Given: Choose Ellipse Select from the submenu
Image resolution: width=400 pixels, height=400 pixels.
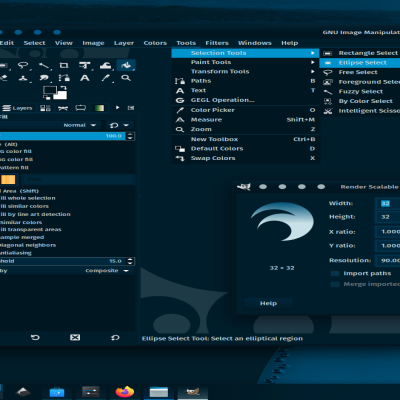Looking at the screenshot, I should point(360,63).
